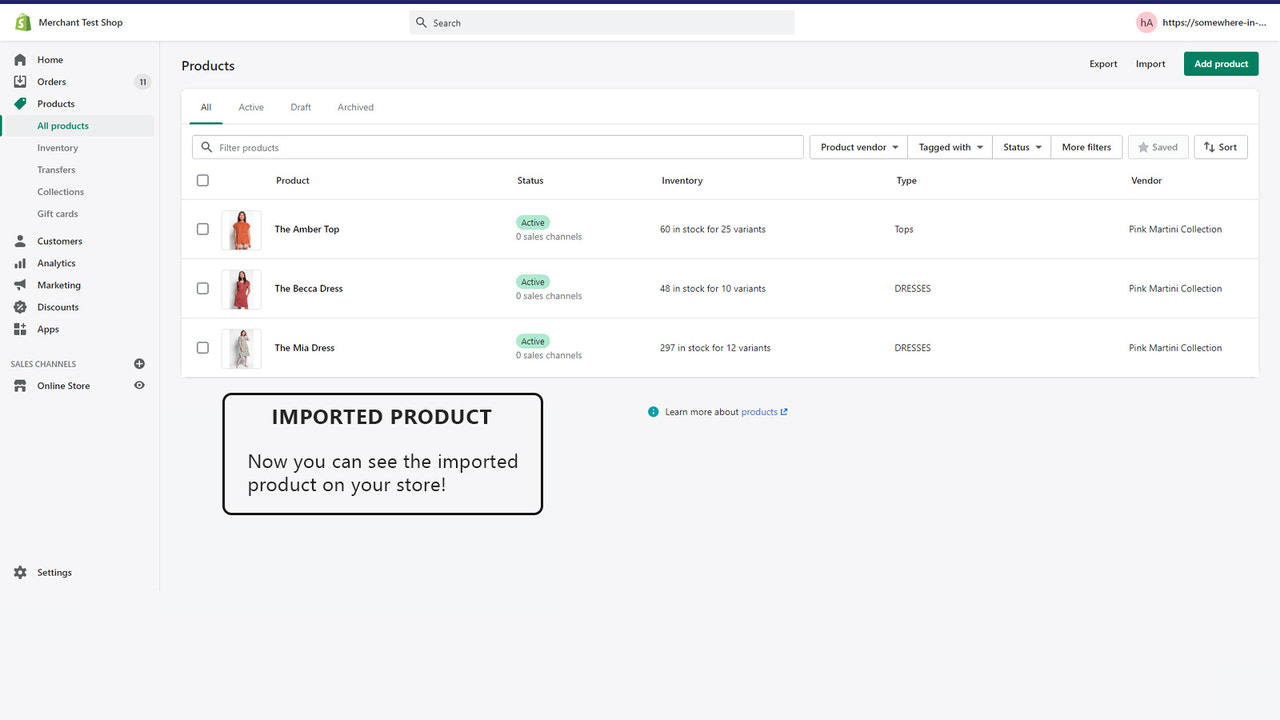Click the Settings gear icon
The height and width of the screenshot is (720, 1280).
[20, 573]
